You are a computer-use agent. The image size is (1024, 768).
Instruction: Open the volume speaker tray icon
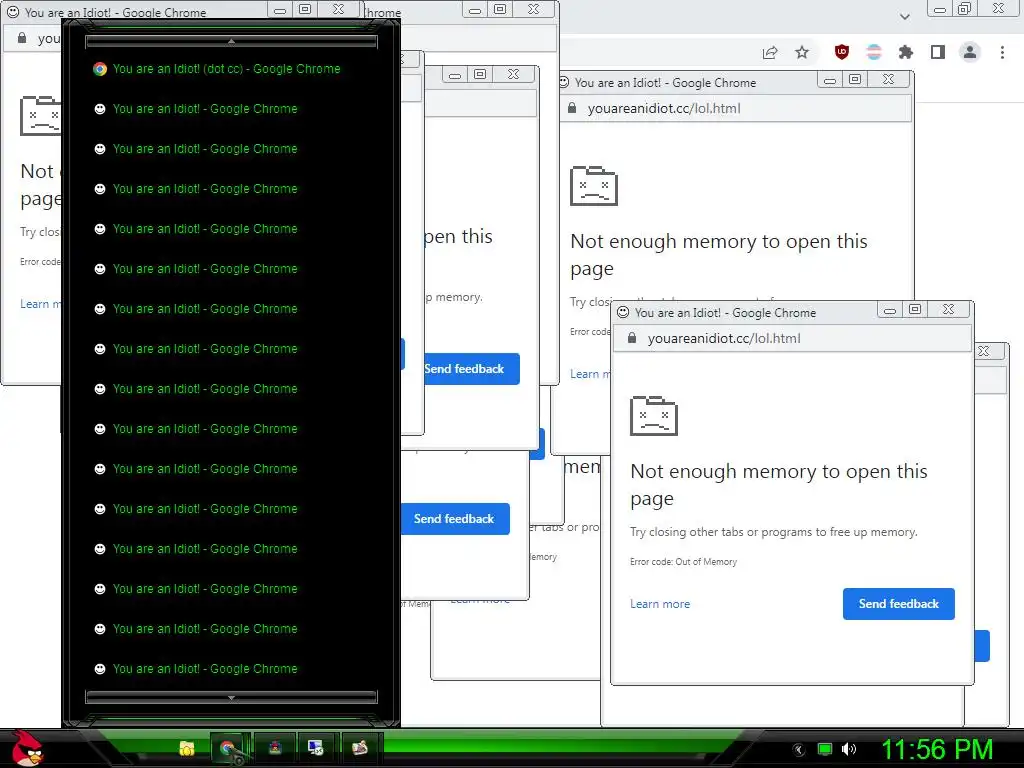coord(849,749)
